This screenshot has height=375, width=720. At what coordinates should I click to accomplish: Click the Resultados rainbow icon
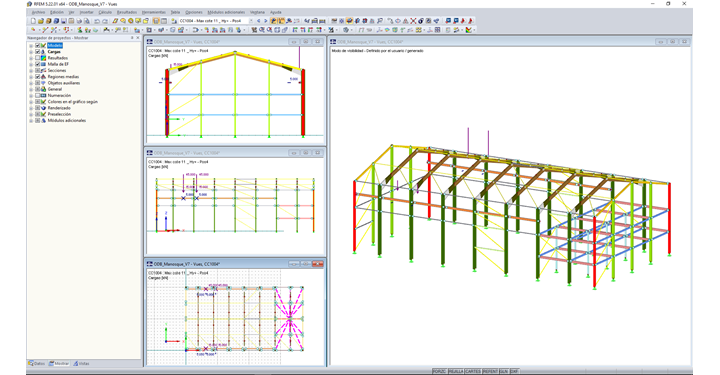pyautogui.click(x=43, y=58)
